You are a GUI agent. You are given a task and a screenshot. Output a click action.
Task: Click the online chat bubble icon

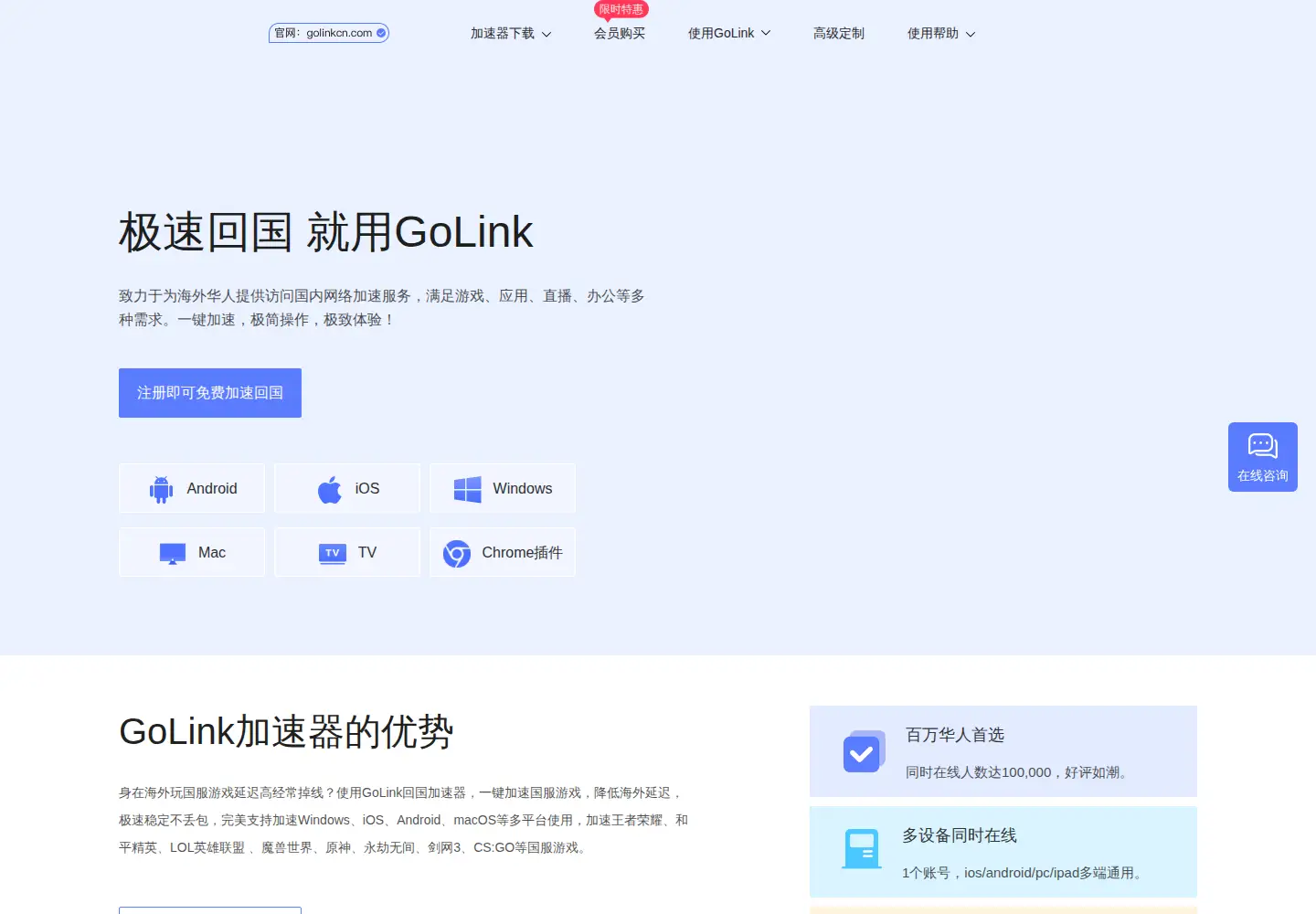[x=1263, y=446]
